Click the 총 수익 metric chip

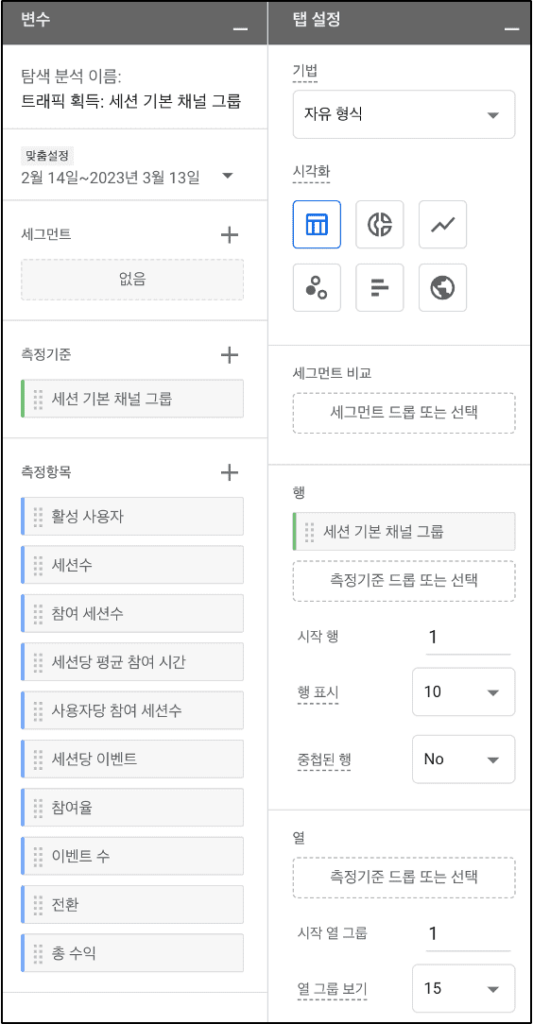(x=133, y=953)
